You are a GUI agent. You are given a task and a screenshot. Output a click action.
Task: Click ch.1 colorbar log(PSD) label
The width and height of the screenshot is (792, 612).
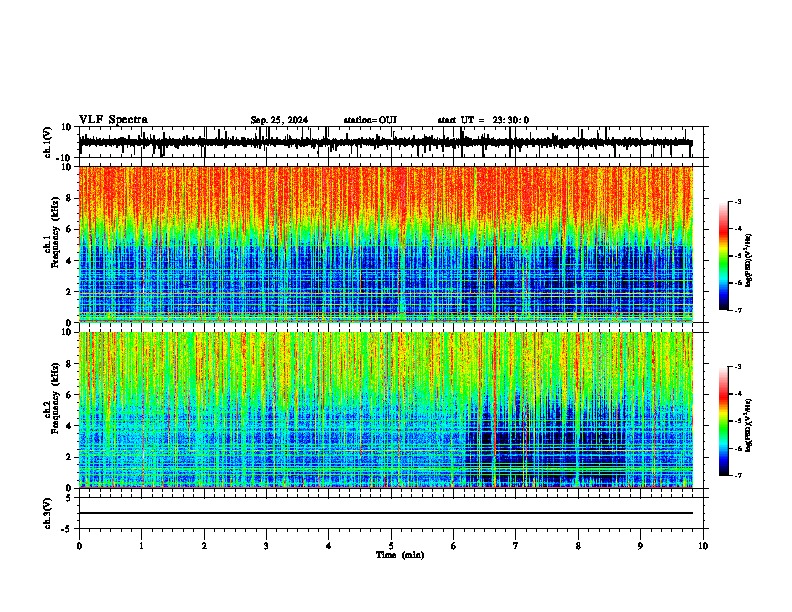tap(749, 260)
